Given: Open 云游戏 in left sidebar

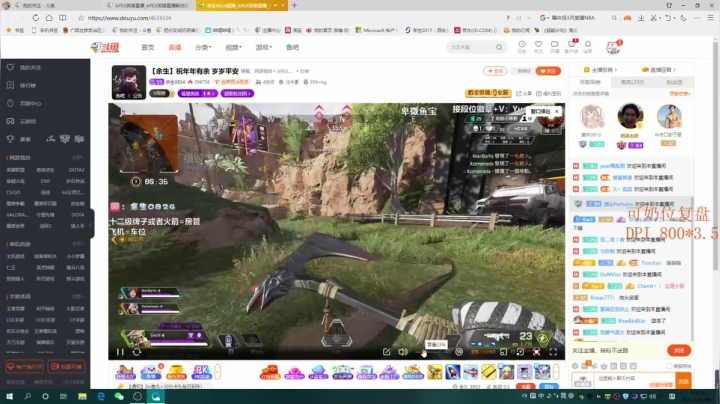Looking at the screenshot, I should (28, 121).
